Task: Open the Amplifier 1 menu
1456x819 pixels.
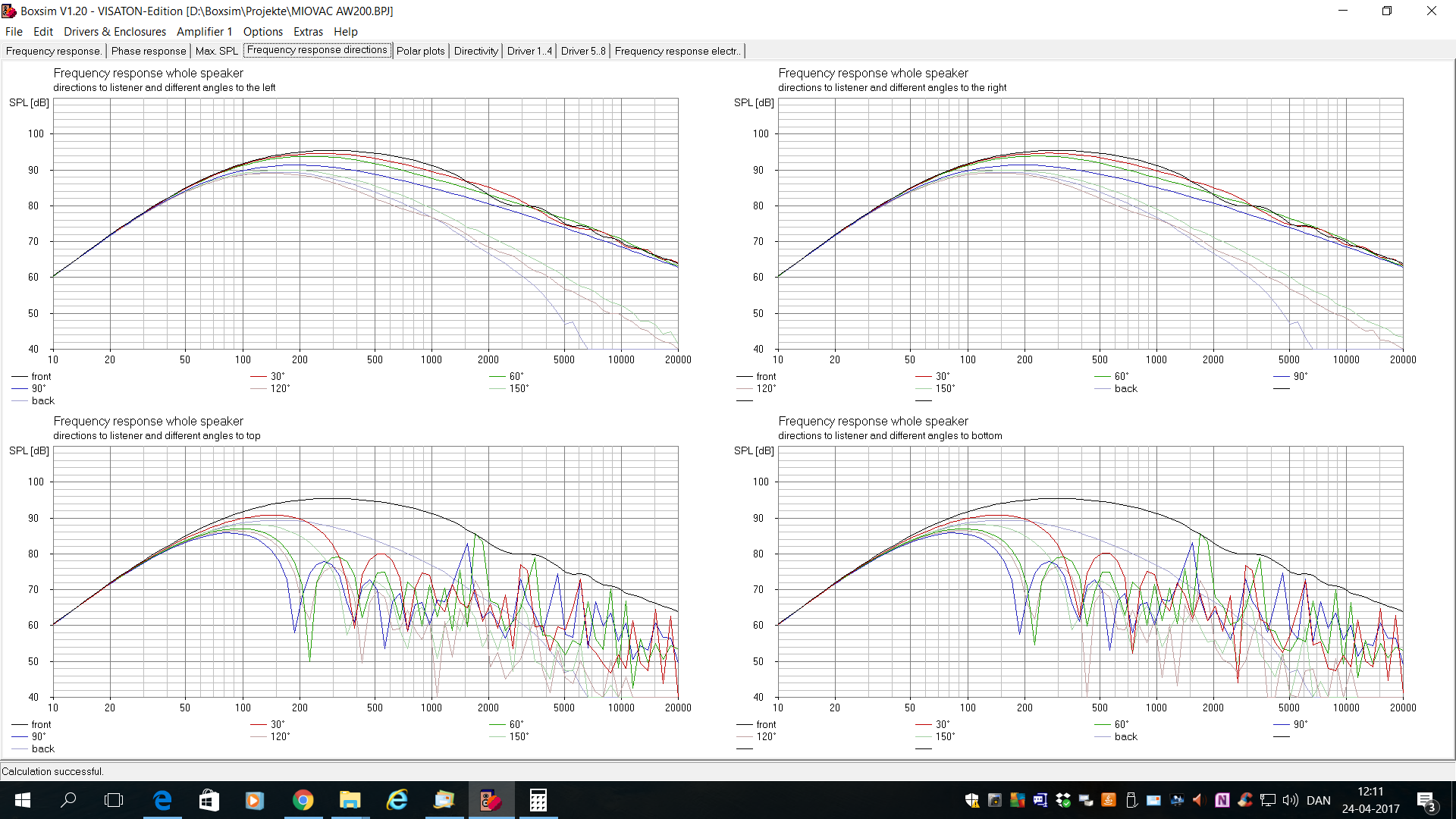Action: pyautogui.click(x=204, y=31)
